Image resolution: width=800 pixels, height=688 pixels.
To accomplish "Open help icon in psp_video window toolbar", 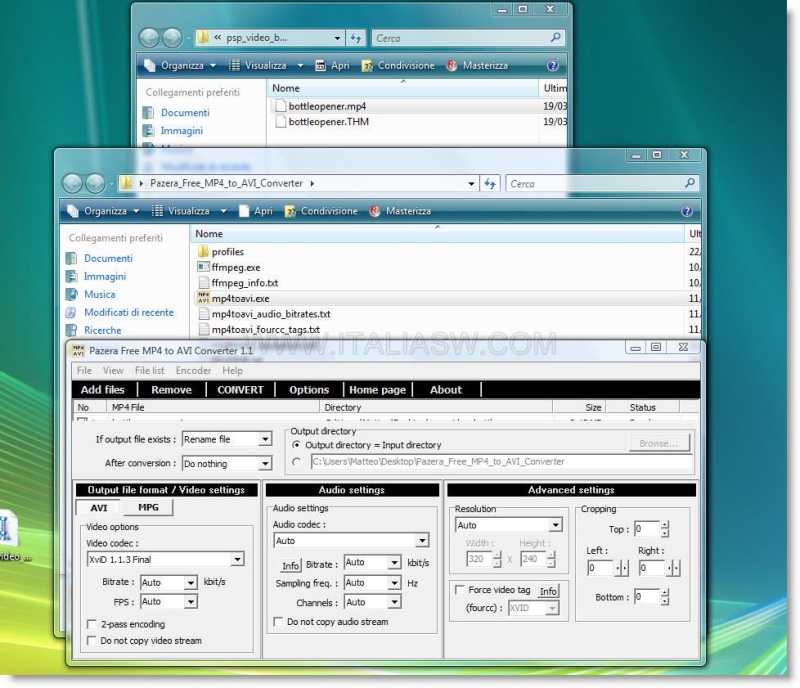I will click(x=553, y=65).
